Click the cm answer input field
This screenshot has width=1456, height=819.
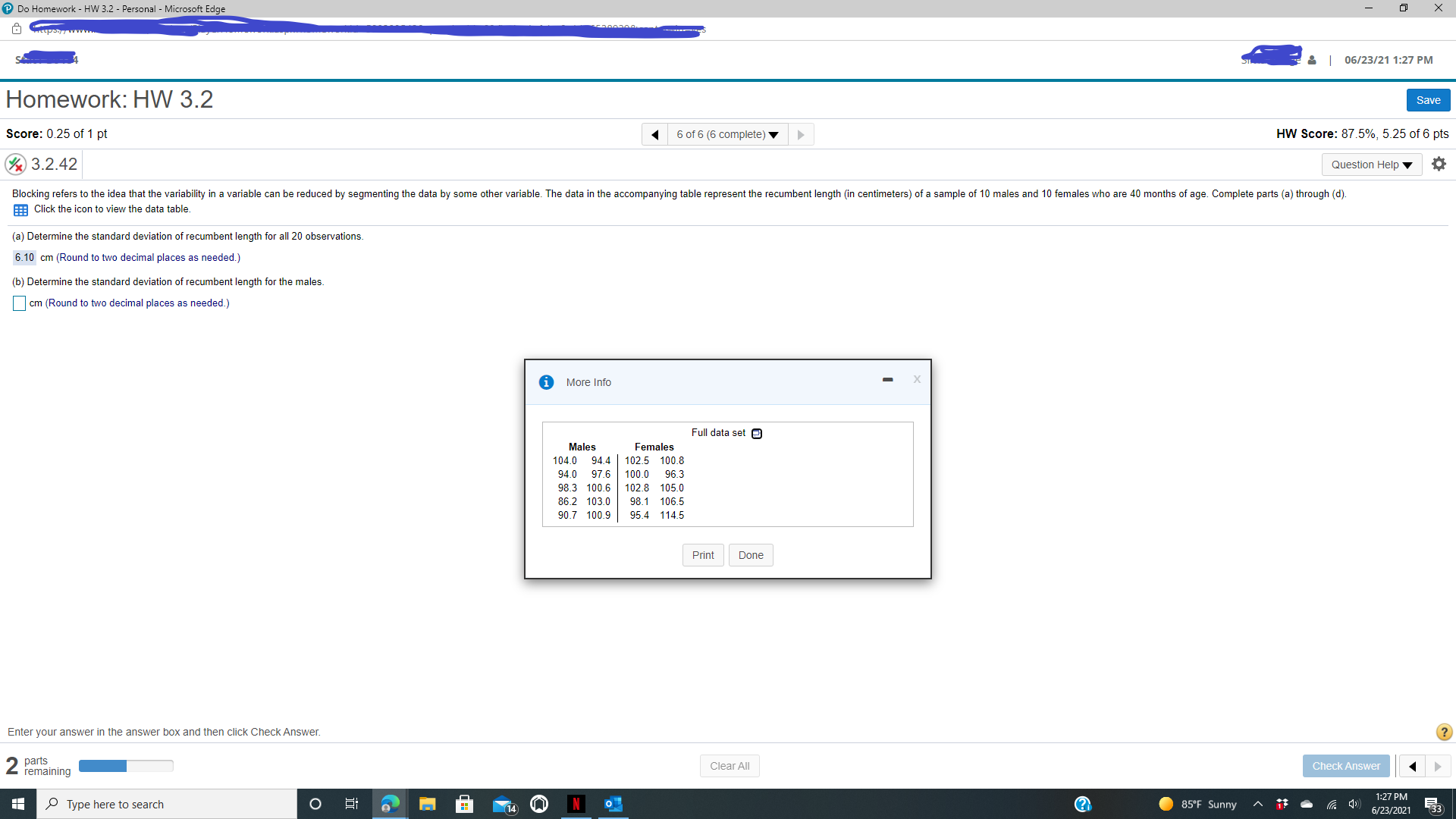point(19,302)
